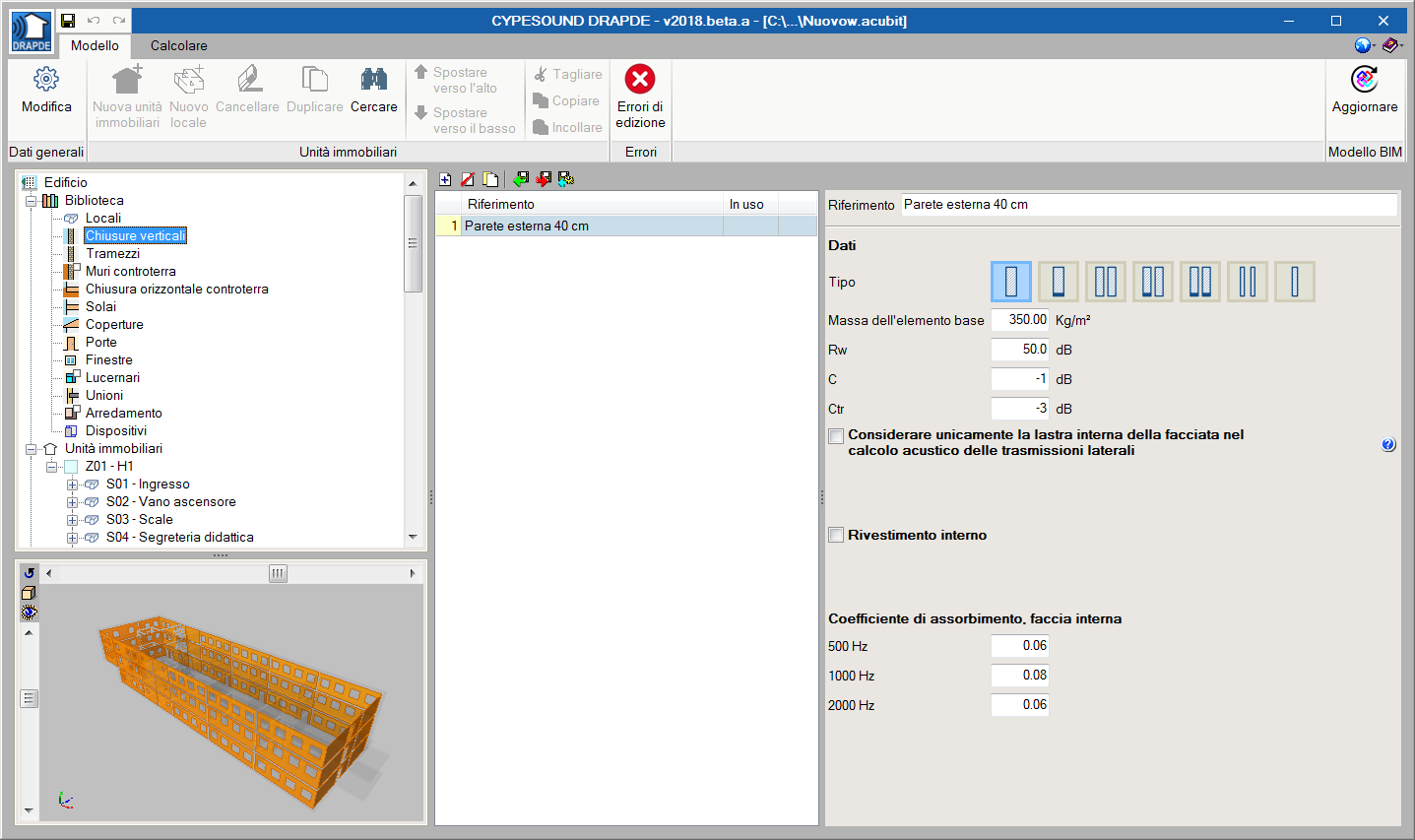Click the Rw value field

[x=1020, y=350]
